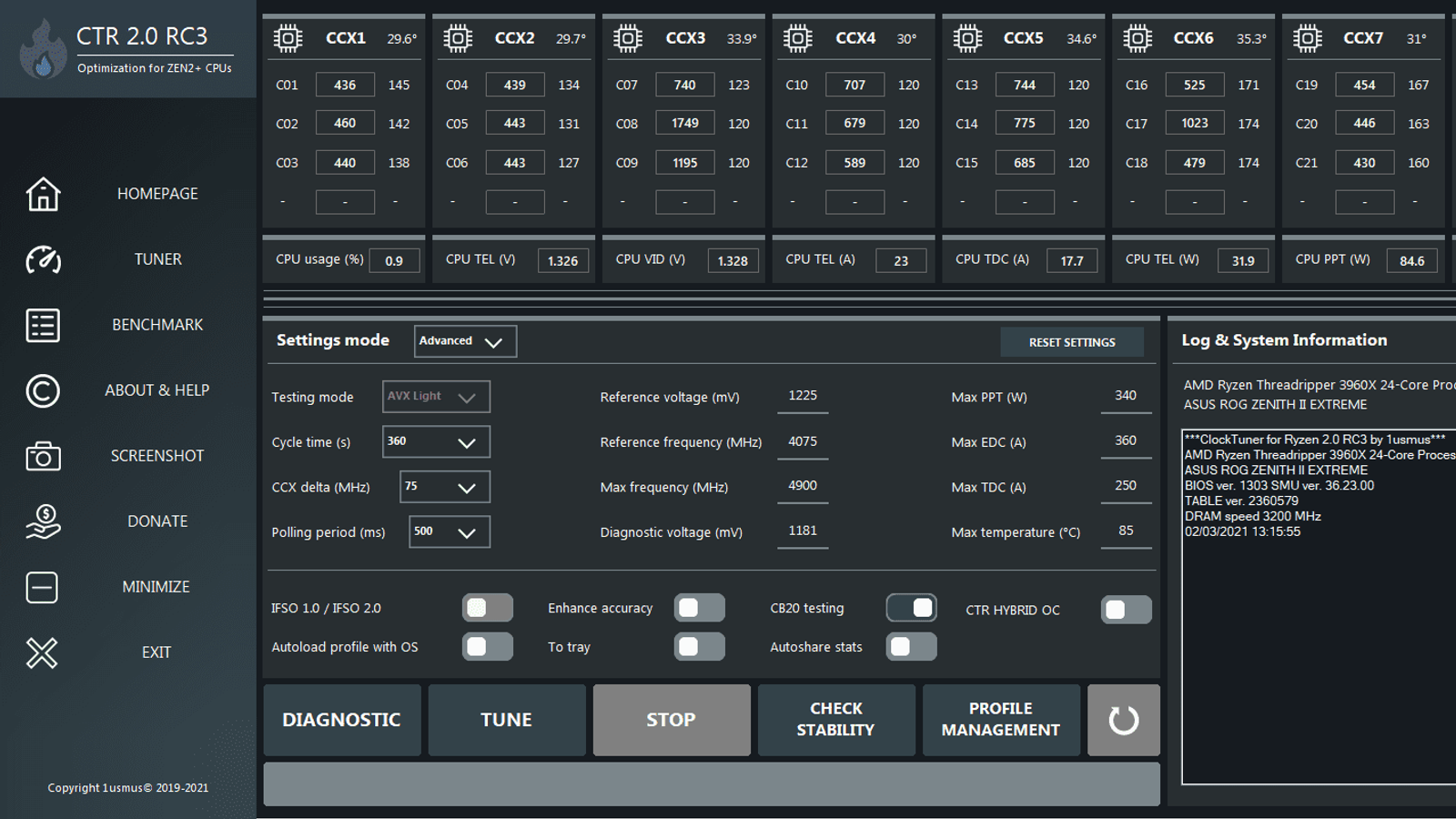Viewport: 1456px width, 819px height.
Task: Click the CCX7 processor chip icon
Action: (1308, 38)
